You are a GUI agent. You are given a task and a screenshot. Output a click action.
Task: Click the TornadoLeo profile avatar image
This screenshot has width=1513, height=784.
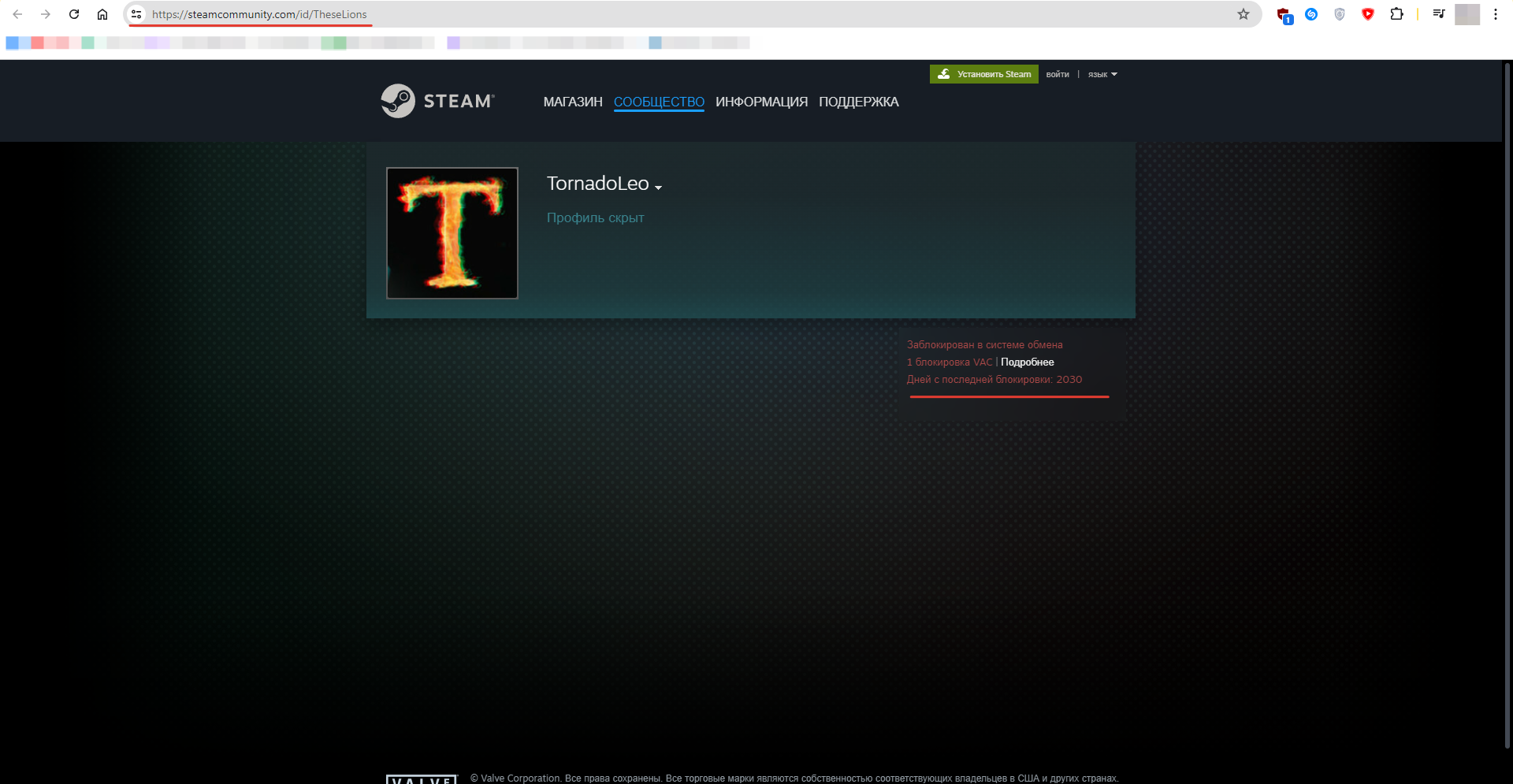point(452,233)
